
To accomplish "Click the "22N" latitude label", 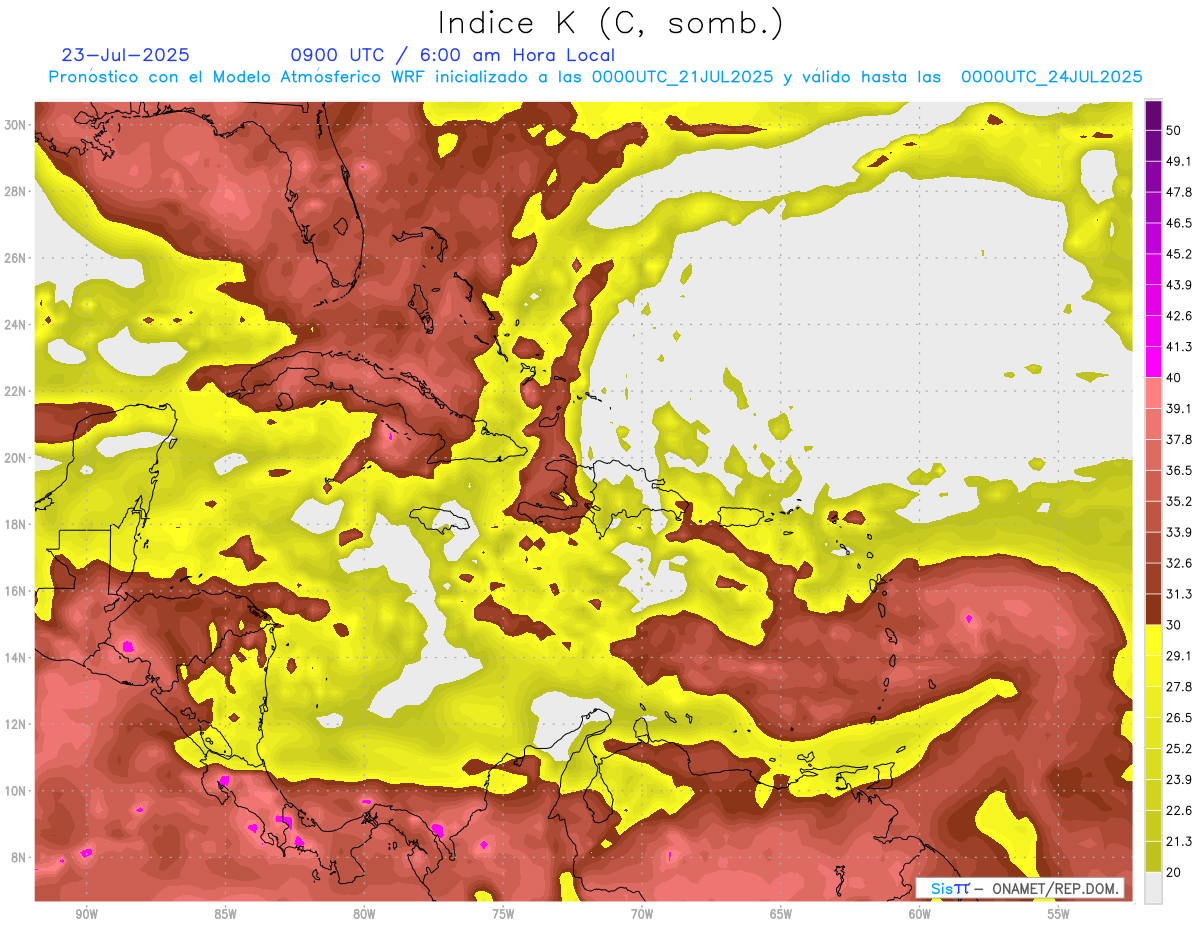I will [x=15, y=391].
